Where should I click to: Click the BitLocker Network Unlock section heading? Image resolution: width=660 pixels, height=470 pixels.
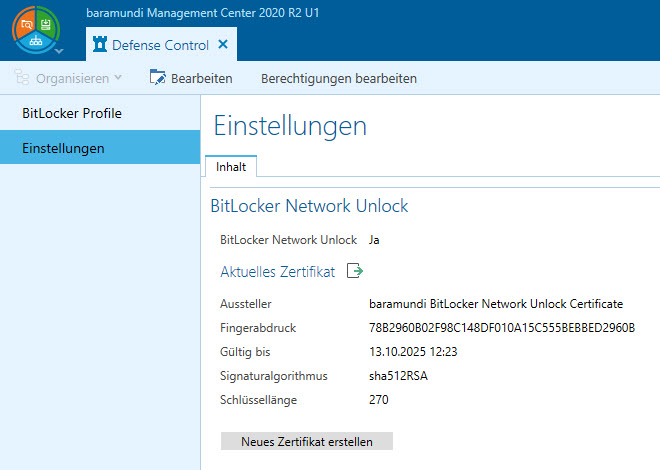(309, 206)
